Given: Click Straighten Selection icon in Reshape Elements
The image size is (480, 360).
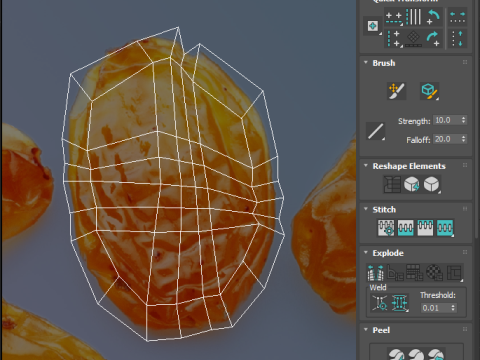Looking at the screenshot, I should [x=392, y=184].
